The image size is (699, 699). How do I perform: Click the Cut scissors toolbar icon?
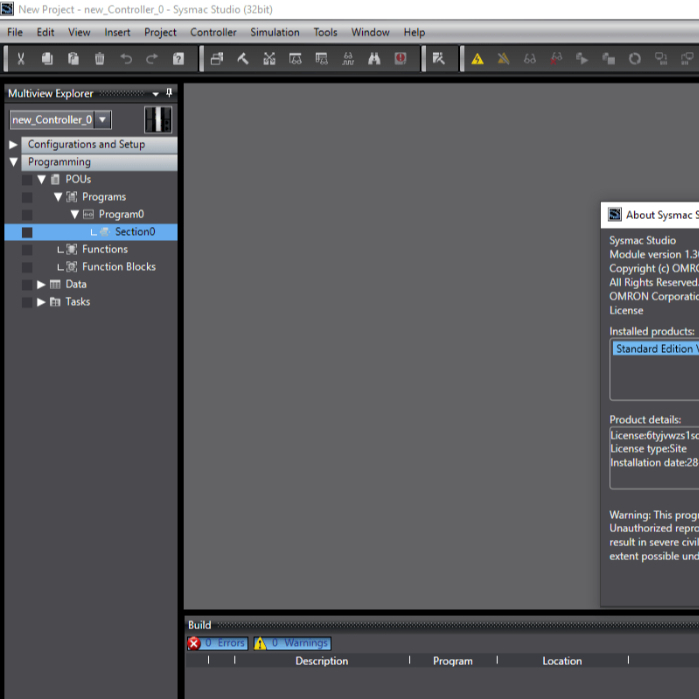click(21, 59)
